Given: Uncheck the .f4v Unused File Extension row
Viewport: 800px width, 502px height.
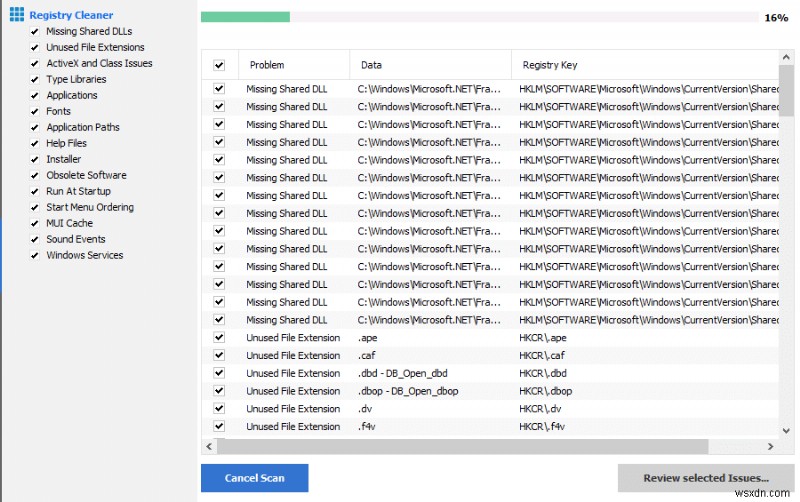Looking at the screenshot, I should pyautogui.click(x=219, y=426).
